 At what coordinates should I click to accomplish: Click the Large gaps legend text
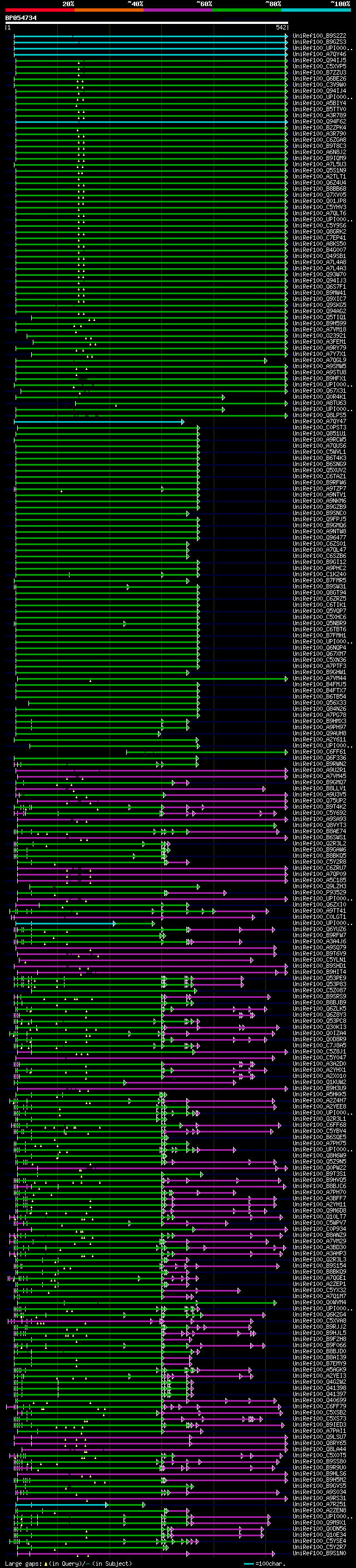point(70,1564)
